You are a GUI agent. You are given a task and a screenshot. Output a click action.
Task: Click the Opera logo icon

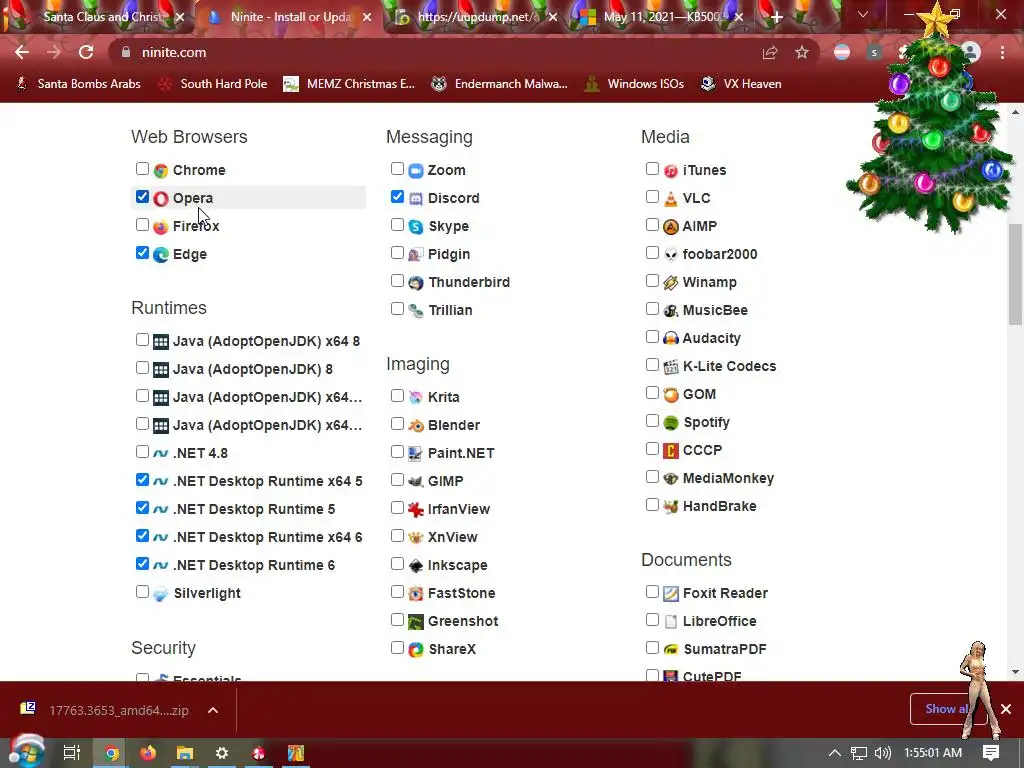tap(161, 199)
